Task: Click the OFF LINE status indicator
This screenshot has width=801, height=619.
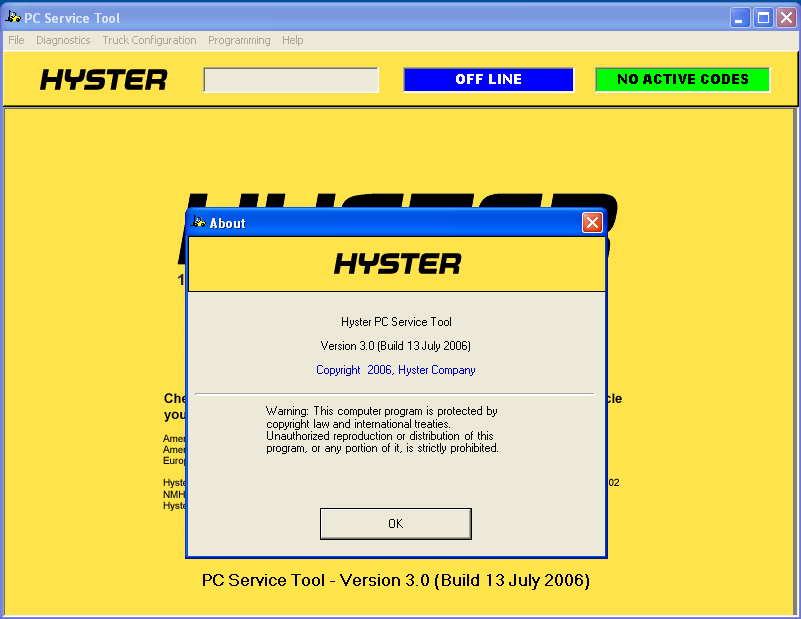Action: click(x=488, y=80)
